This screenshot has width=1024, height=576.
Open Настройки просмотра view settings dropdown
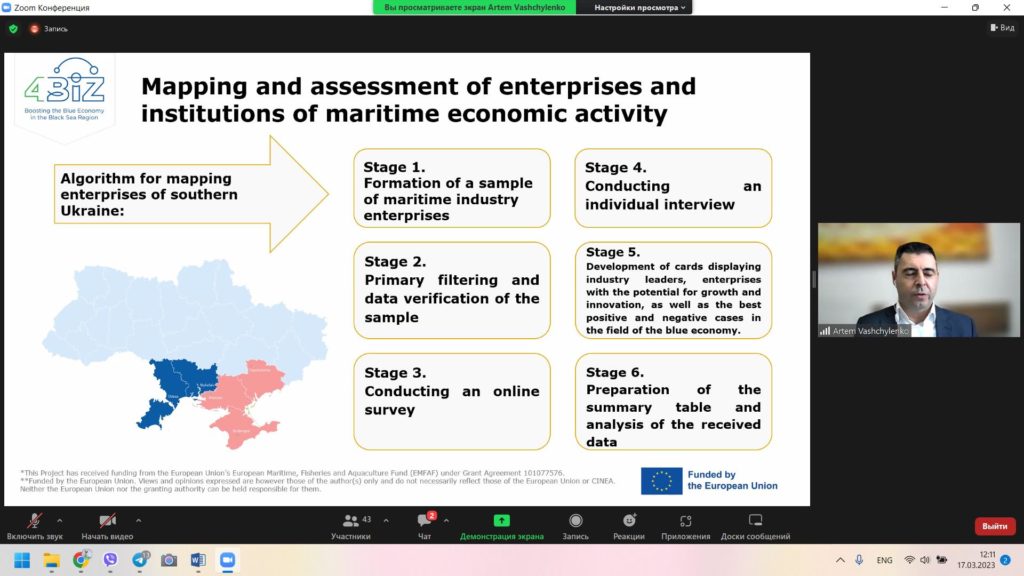coord(640,7)
